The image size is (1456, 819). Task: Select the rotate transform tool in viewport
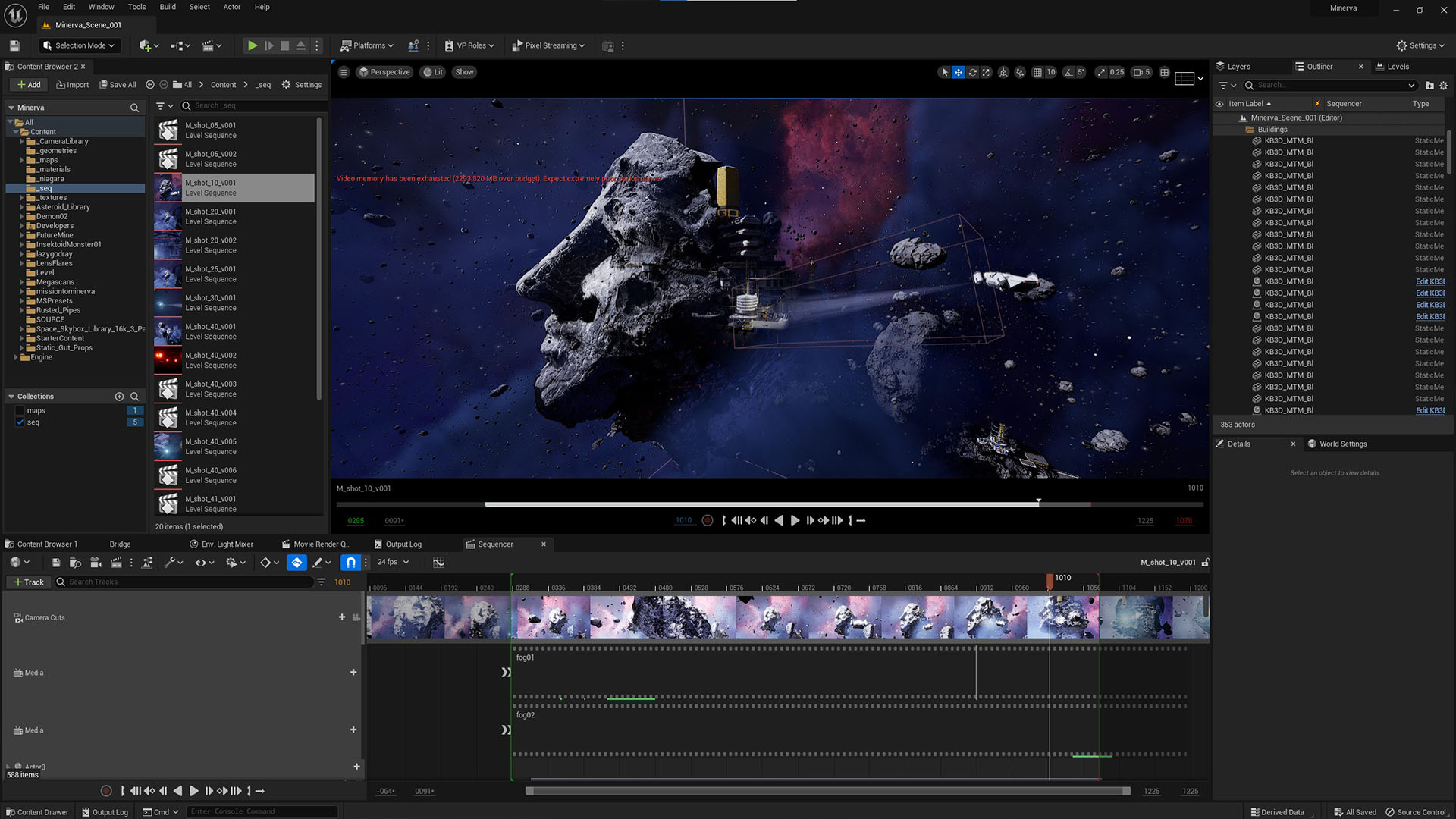(x=972, y=72)
